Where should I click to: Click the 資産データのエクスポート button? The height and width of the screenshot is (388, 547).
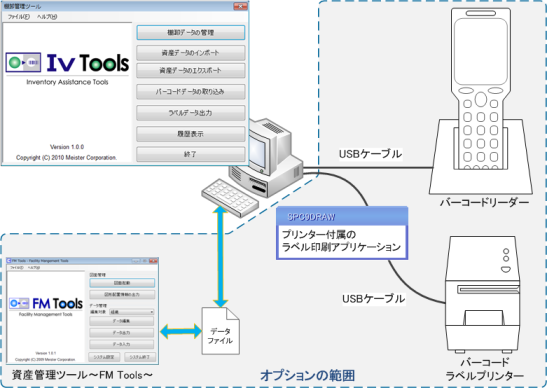click(x=190, y=70)
